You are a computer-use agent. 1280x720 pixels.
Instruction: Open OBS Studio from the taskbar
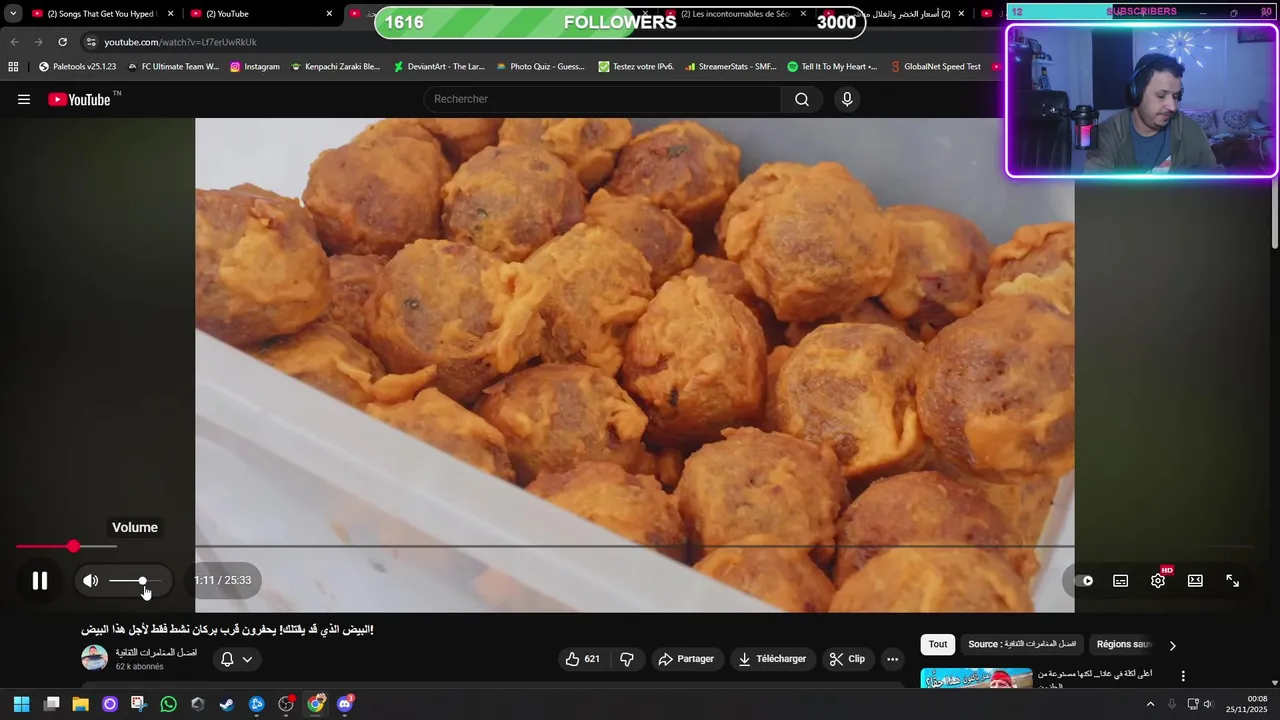(x=286, y=704)
